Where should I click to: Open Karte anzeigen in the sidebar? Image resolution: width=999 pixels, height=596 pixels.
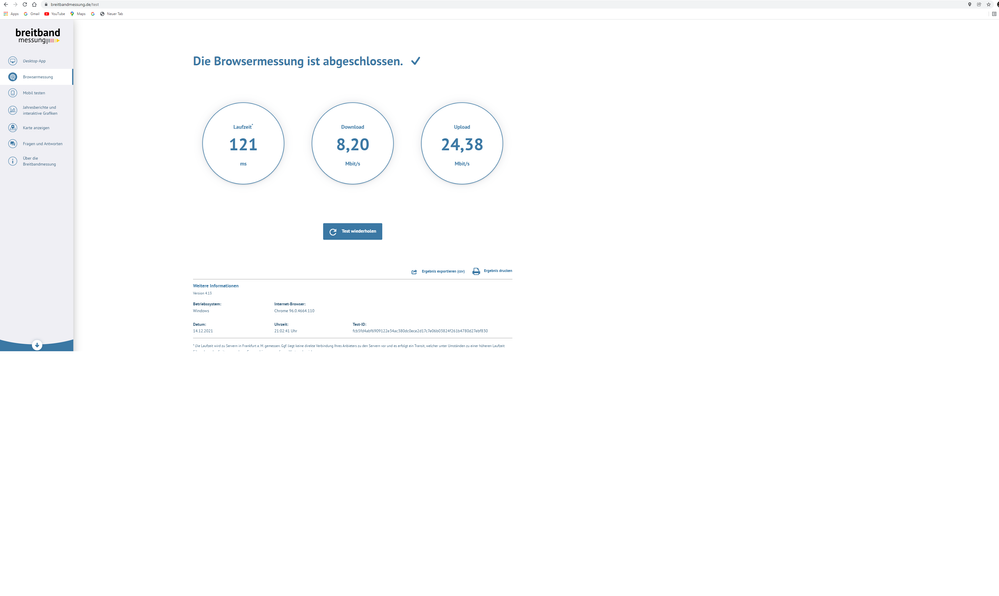click(36, 128)
